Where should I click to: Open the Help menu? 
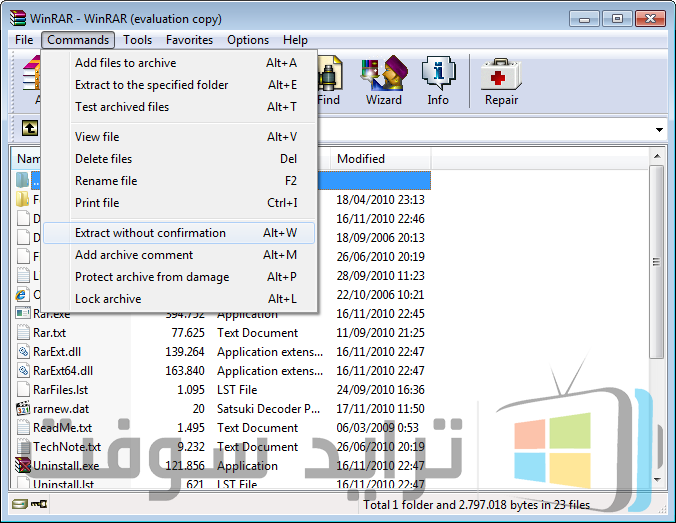point(295,40)
